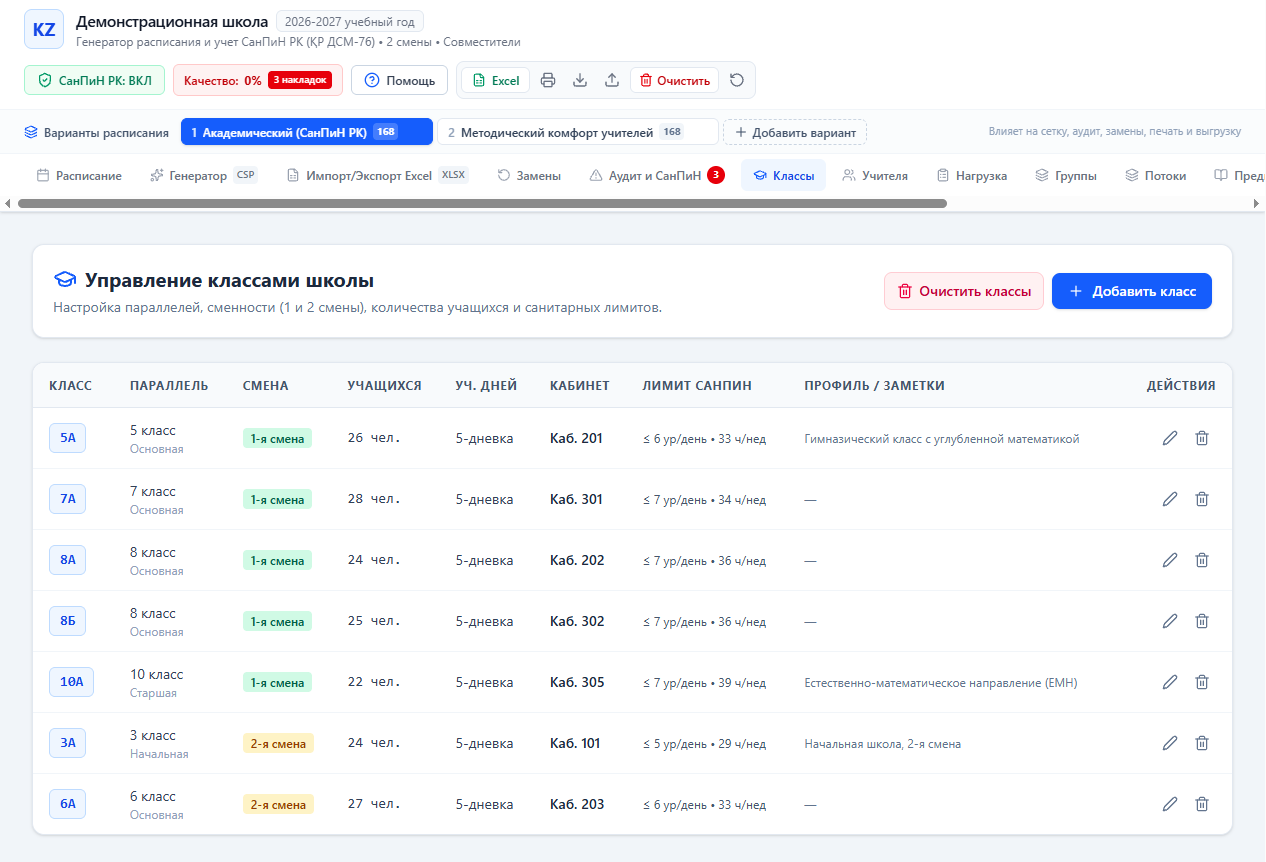Delete class 5А using its trash icon

(1202, 438)
